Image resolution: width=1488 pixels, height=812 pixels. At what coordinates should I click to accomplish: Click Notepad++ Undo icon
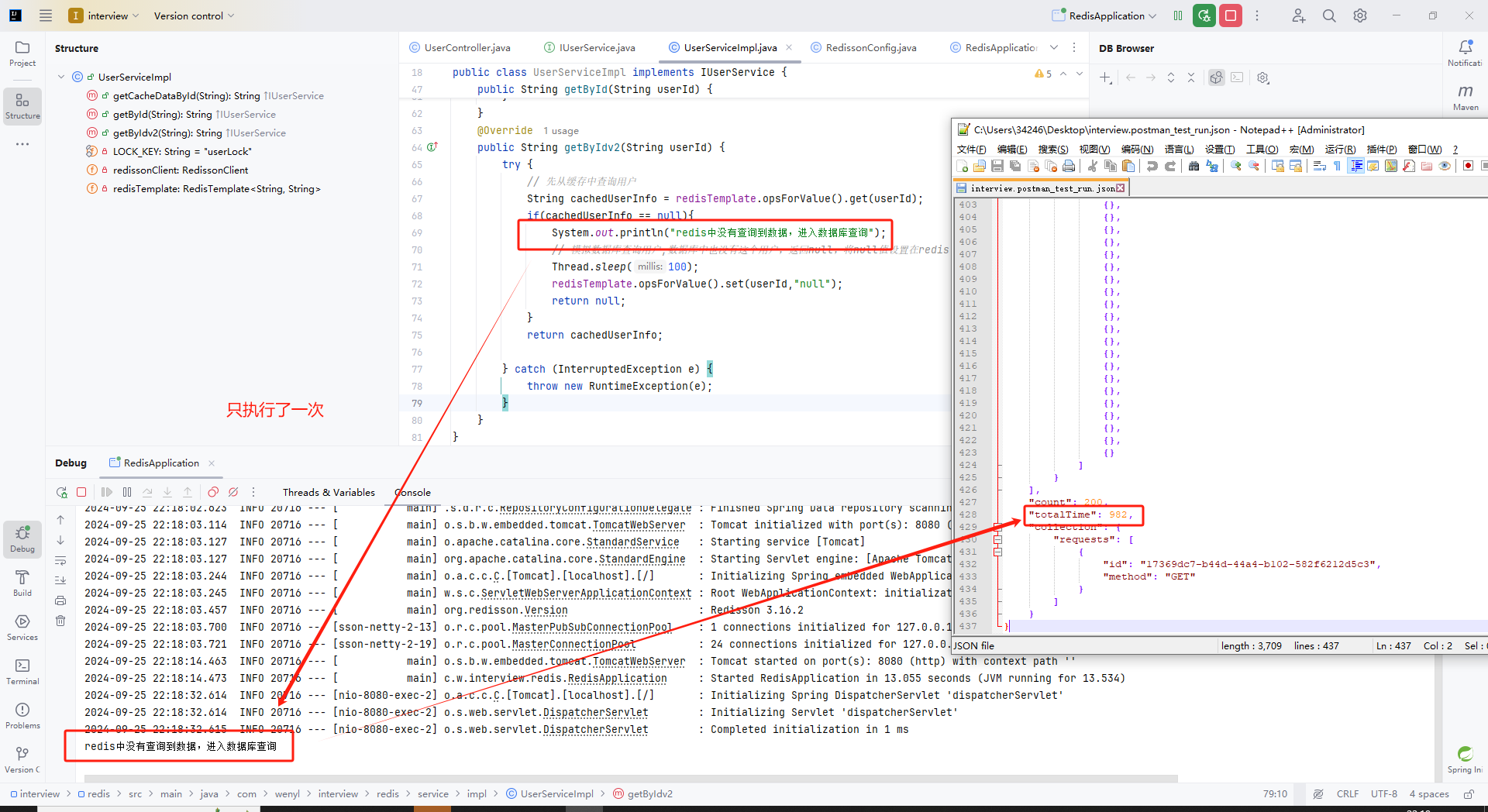pos(1152,166)
